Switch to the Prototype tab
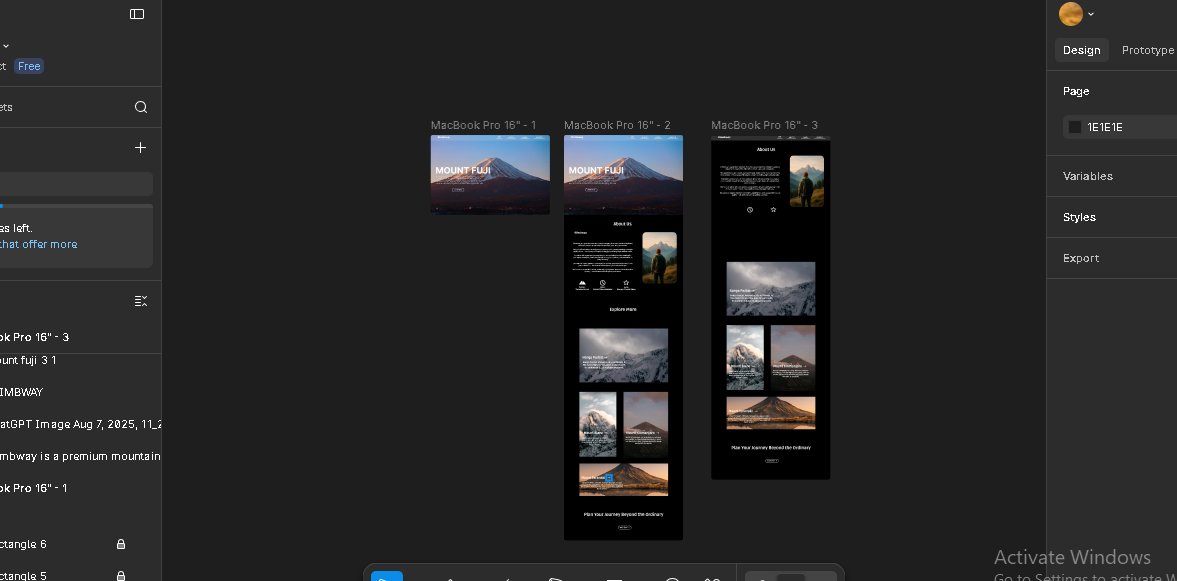Image resolution: width=1177 pixels, height=581 pixels. (x=1148, y=50)
